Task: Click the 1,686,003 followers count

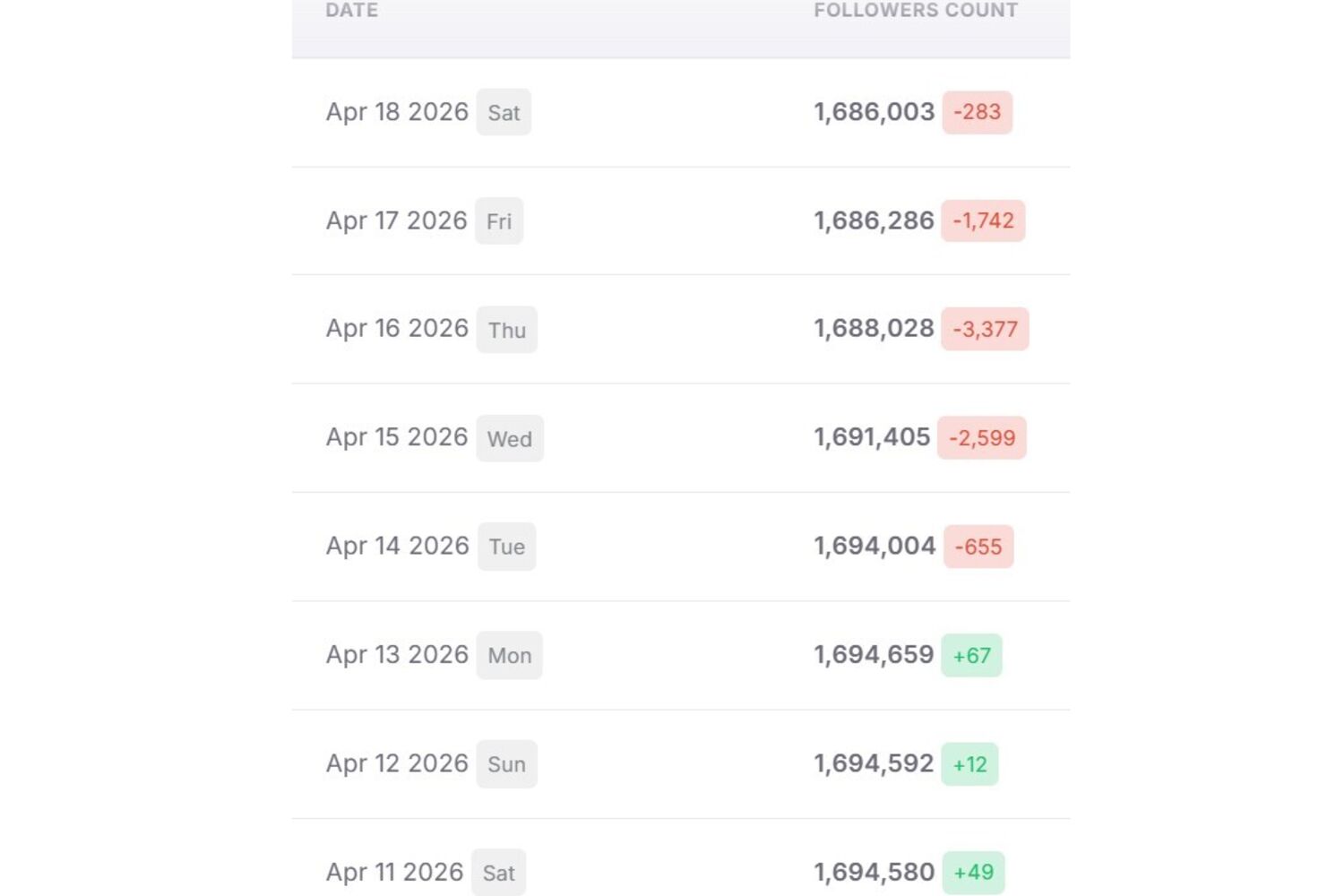Action: (x=874, y=112)
